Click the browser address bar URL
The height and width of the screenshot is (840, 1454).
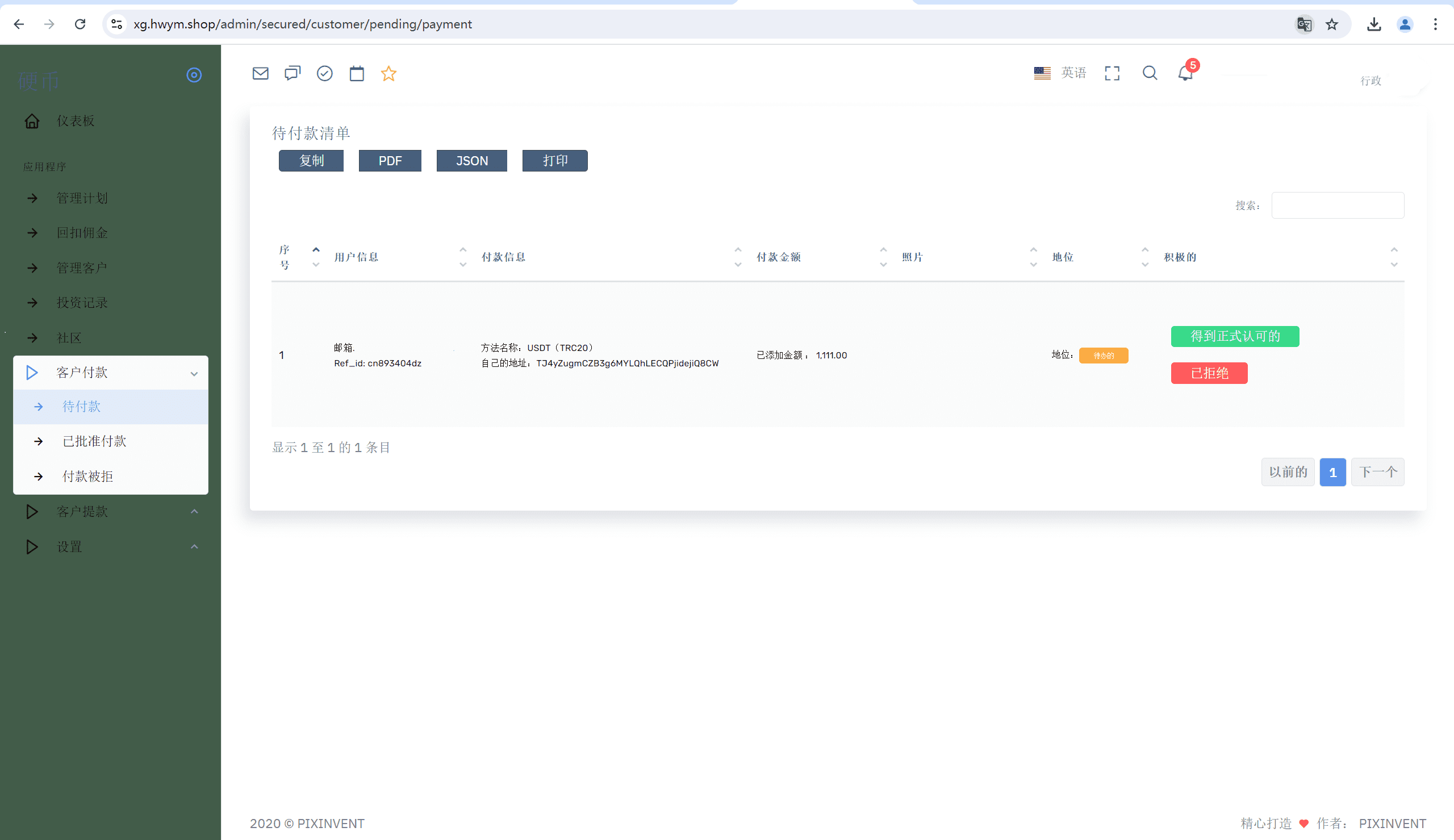tap(303, 24)
